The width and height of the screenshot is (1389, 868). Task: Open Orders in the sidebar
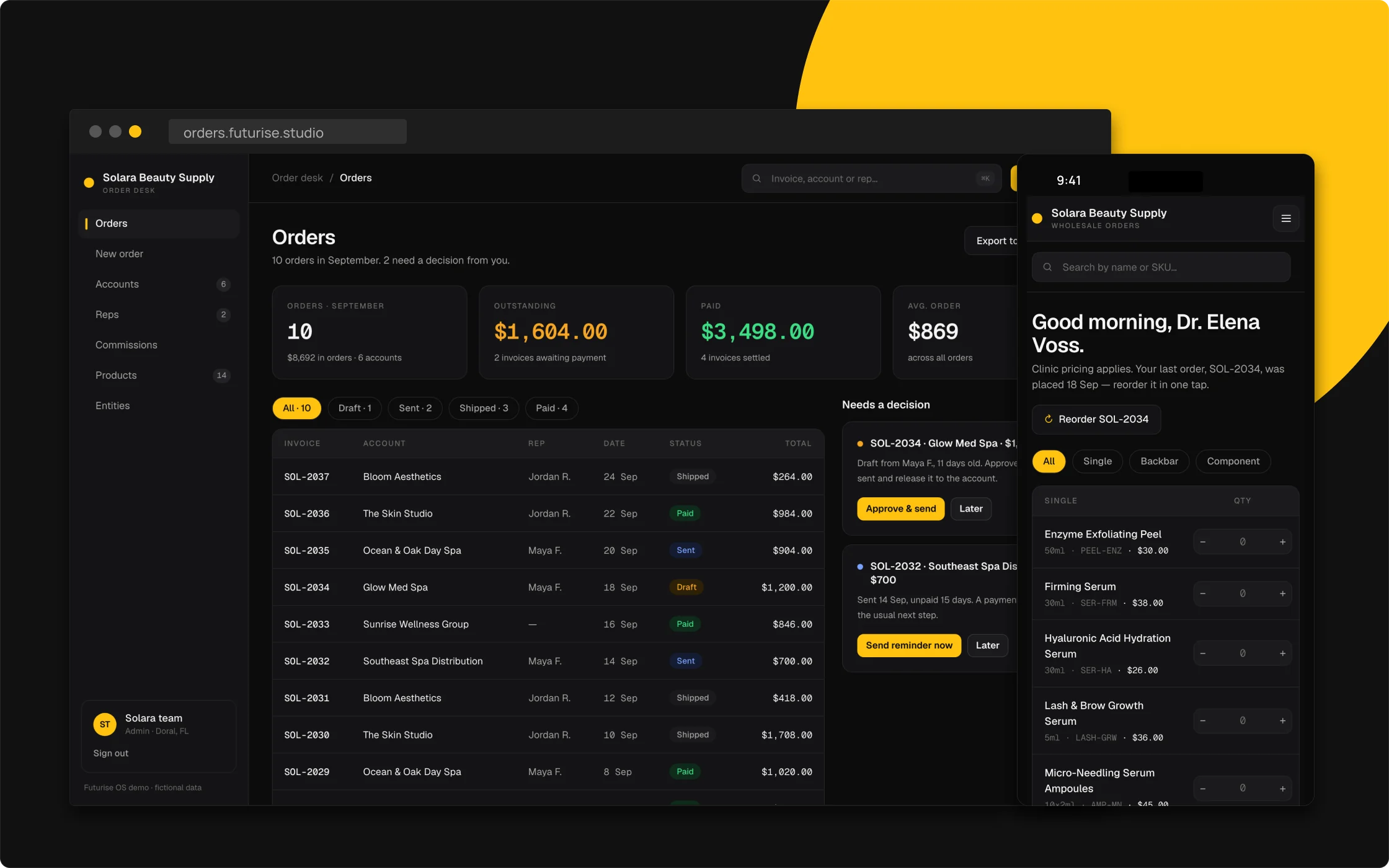[159, 223]
